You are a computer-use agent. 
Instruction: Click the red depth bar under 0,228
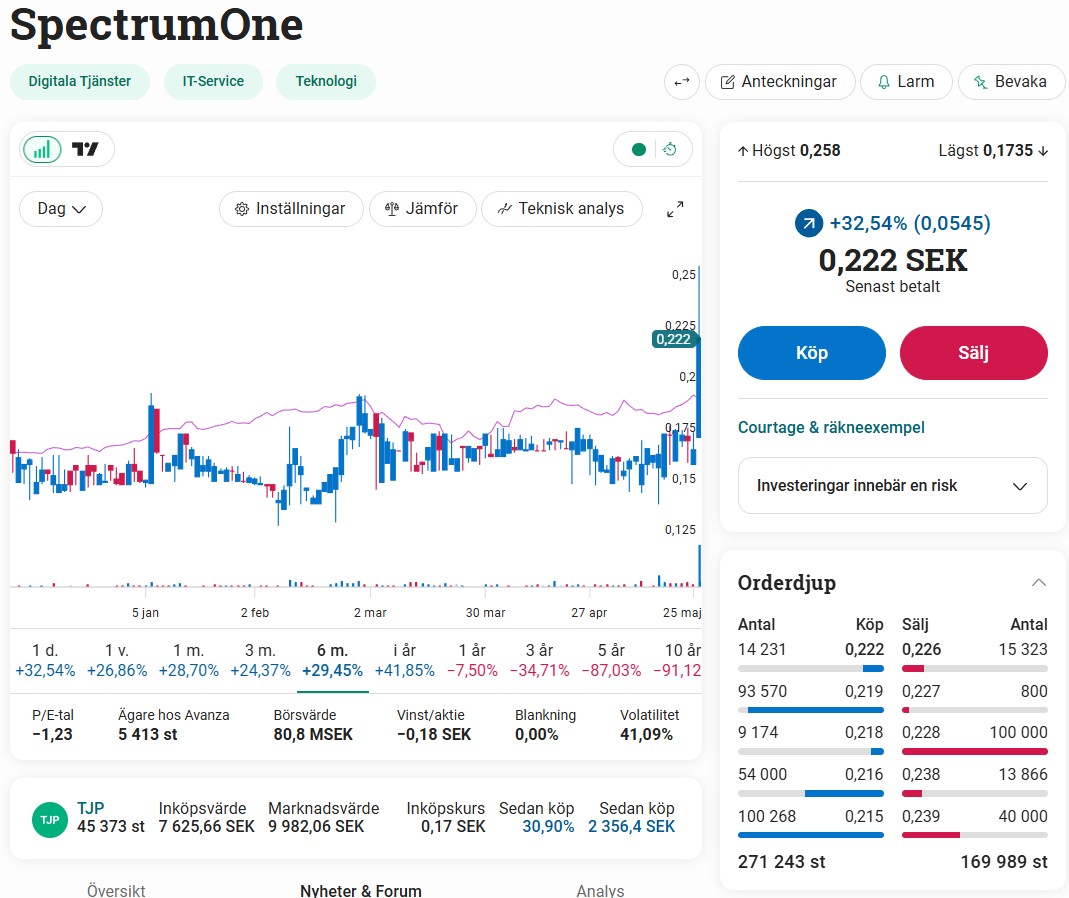click(975, 751)
